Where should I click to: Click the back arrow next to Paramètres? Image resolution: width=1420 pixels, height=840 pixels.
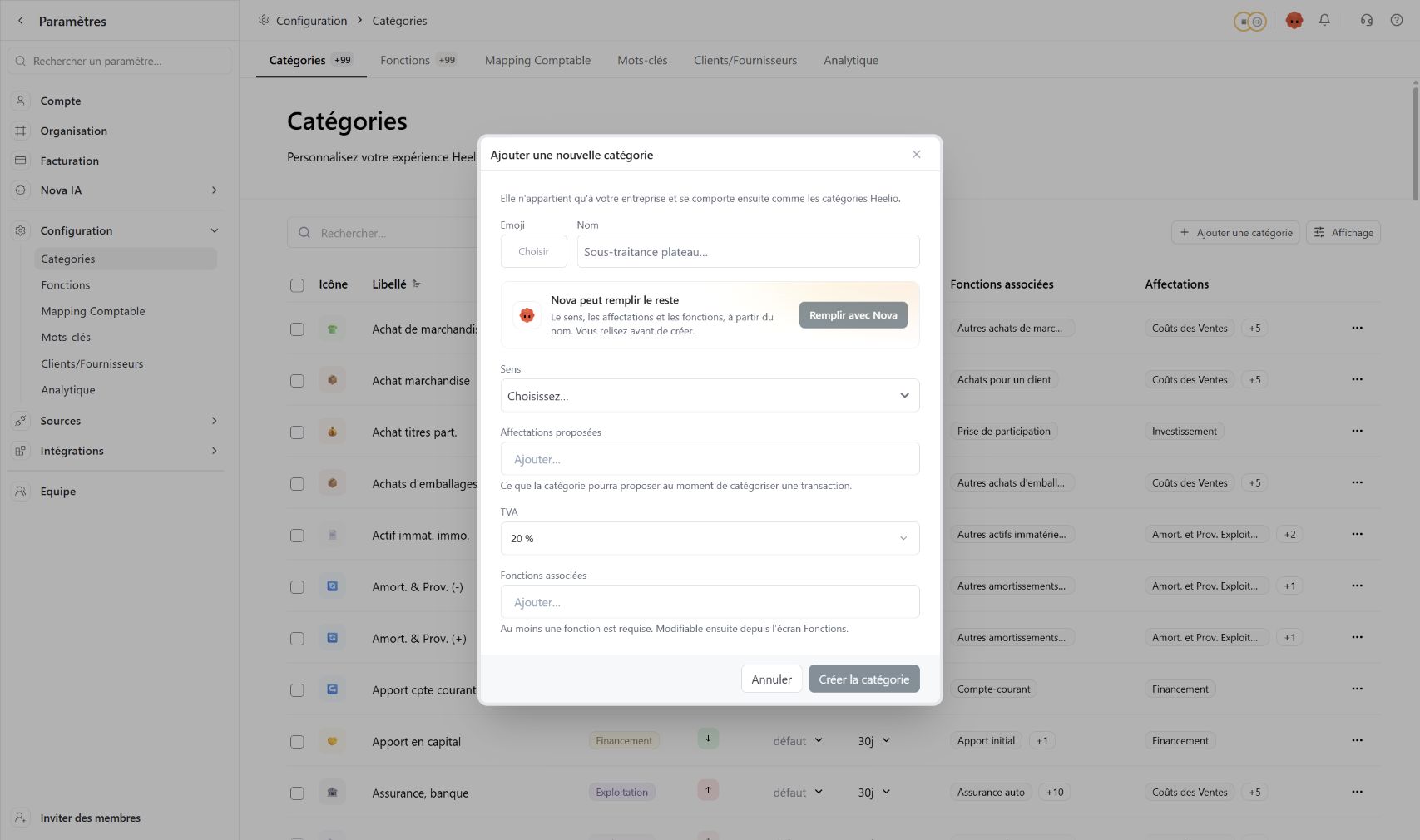click(x=21, y=21)
